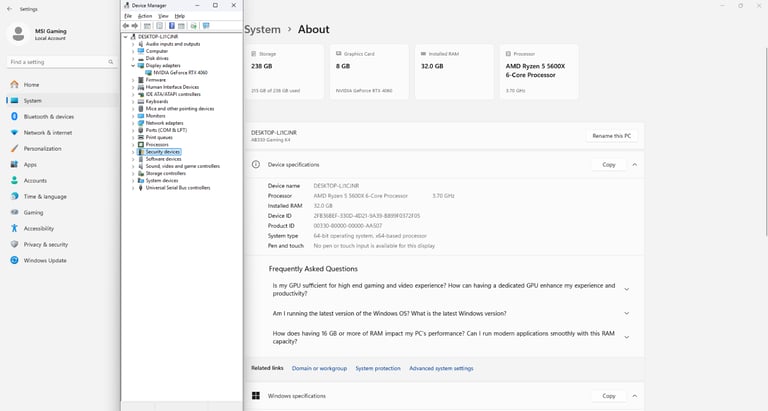Image resolution: width=768 pixels, height=411 pixels.
Task: Click the Find a setting search field
Action: tap(62, 62)
